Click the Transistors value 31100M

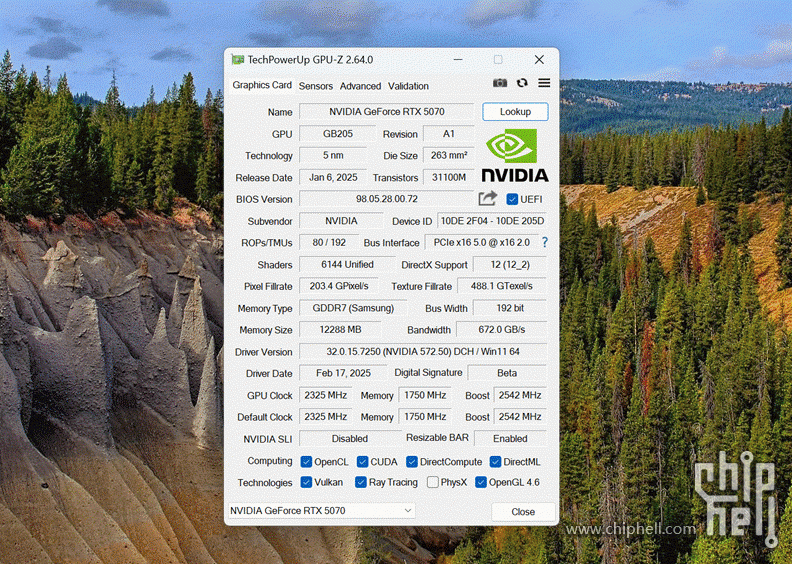(449, 177)
